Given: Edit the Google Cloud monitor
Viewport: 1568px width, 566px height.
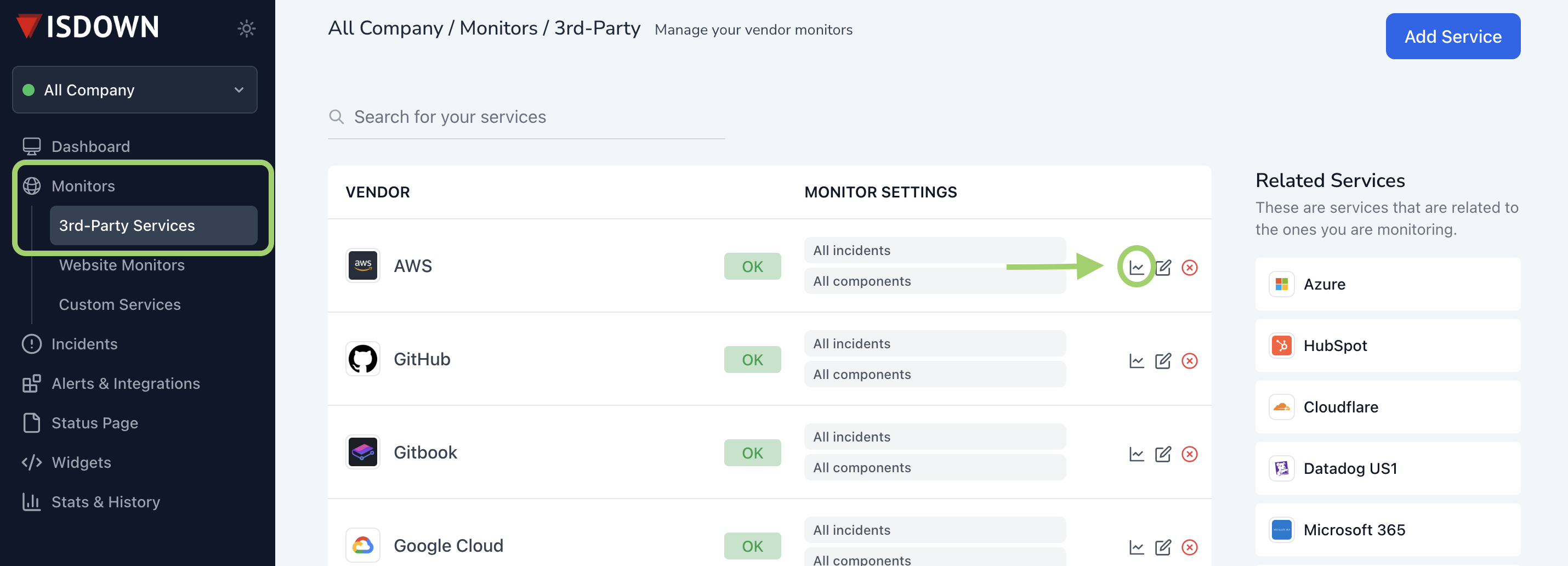Looking at the screenshot, I should coord(1163,547).
